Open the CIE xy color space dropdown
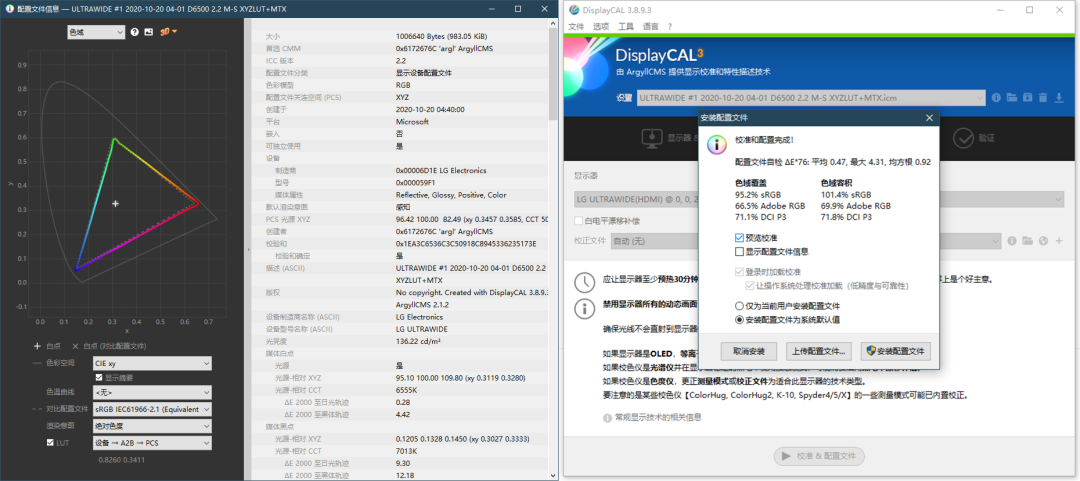This screenshot has width=1080, height=481. [152, 363]
